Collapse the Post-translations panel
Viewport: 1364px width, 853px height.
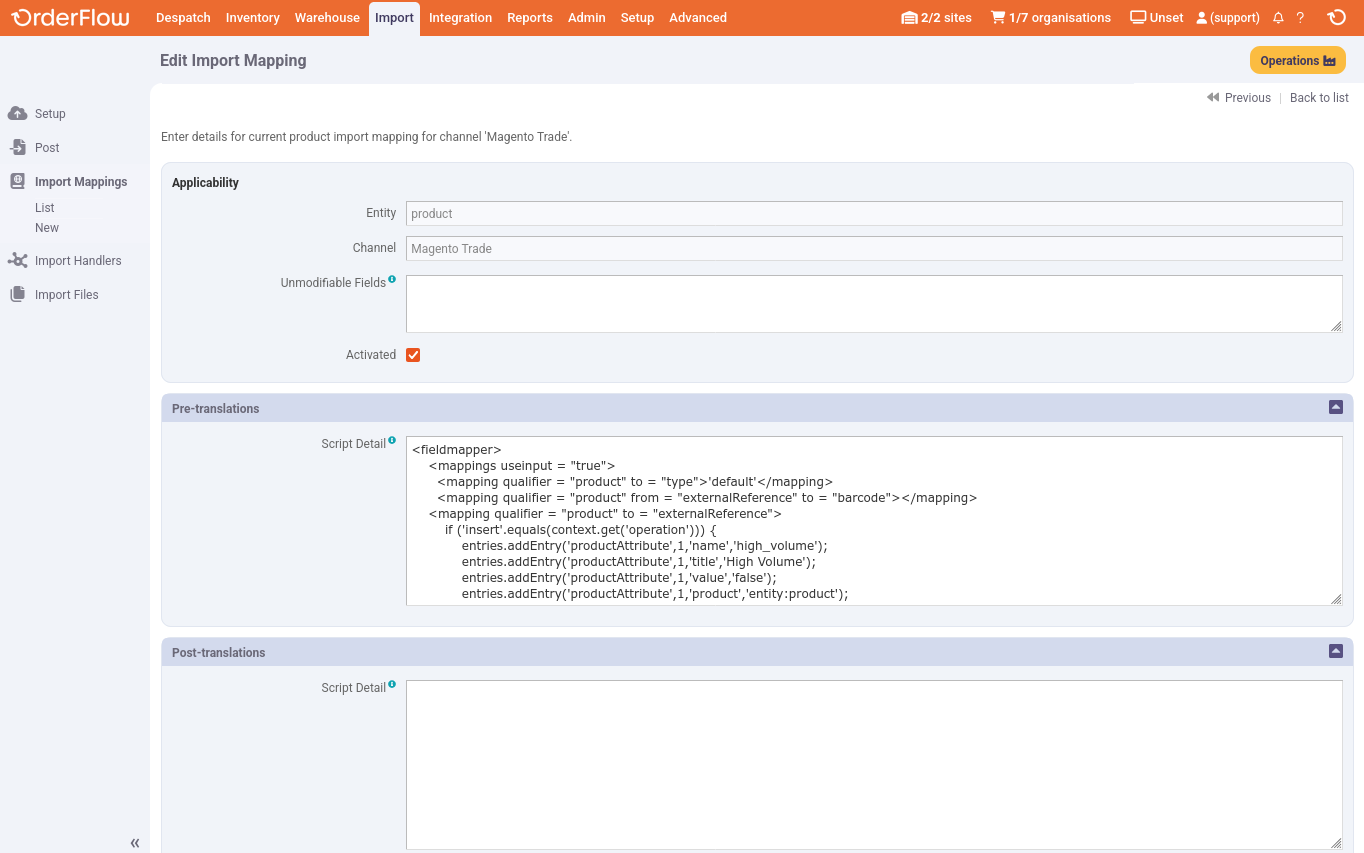click(x=1335, y=651)
